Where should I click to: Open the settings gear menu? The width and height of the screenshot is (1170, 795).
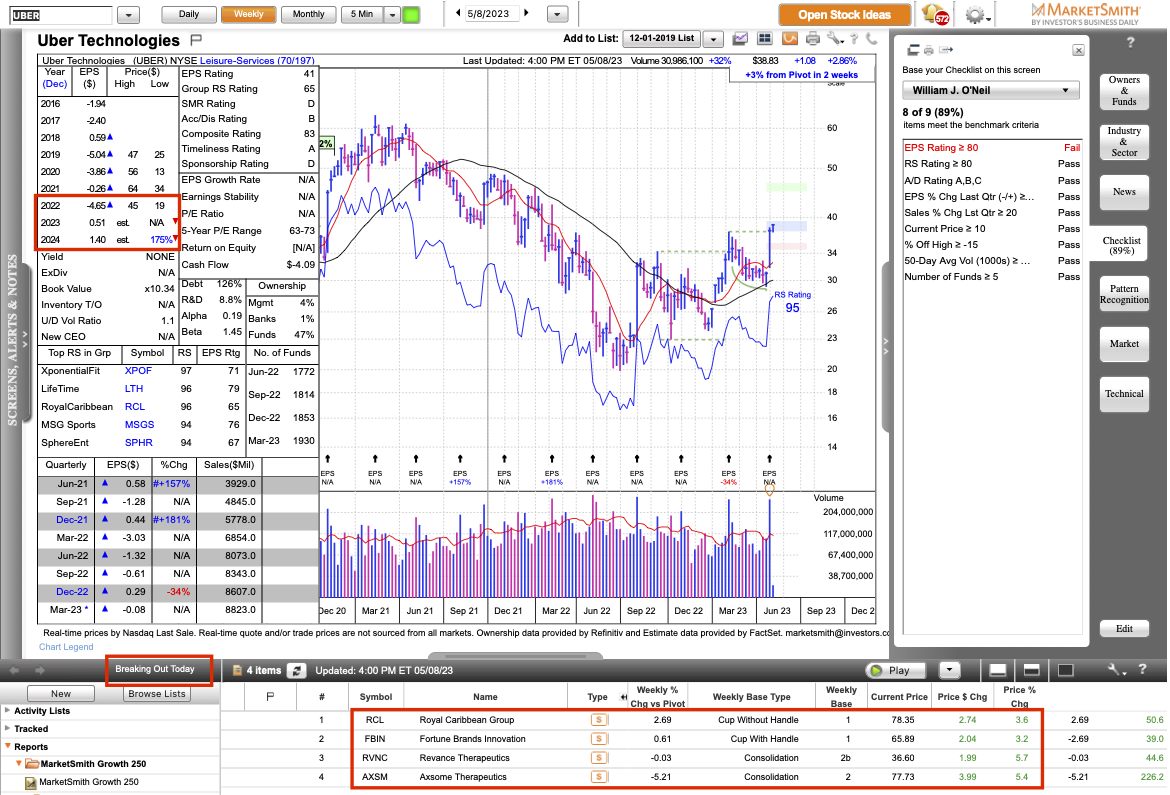pos(975,14)
